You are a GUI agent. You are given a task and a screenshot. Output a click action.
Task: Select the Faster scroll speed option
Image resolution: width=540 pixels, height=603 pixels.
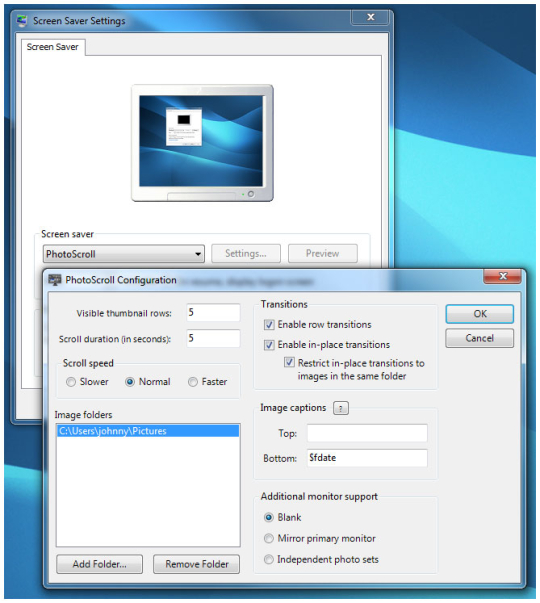click(193, 382)
